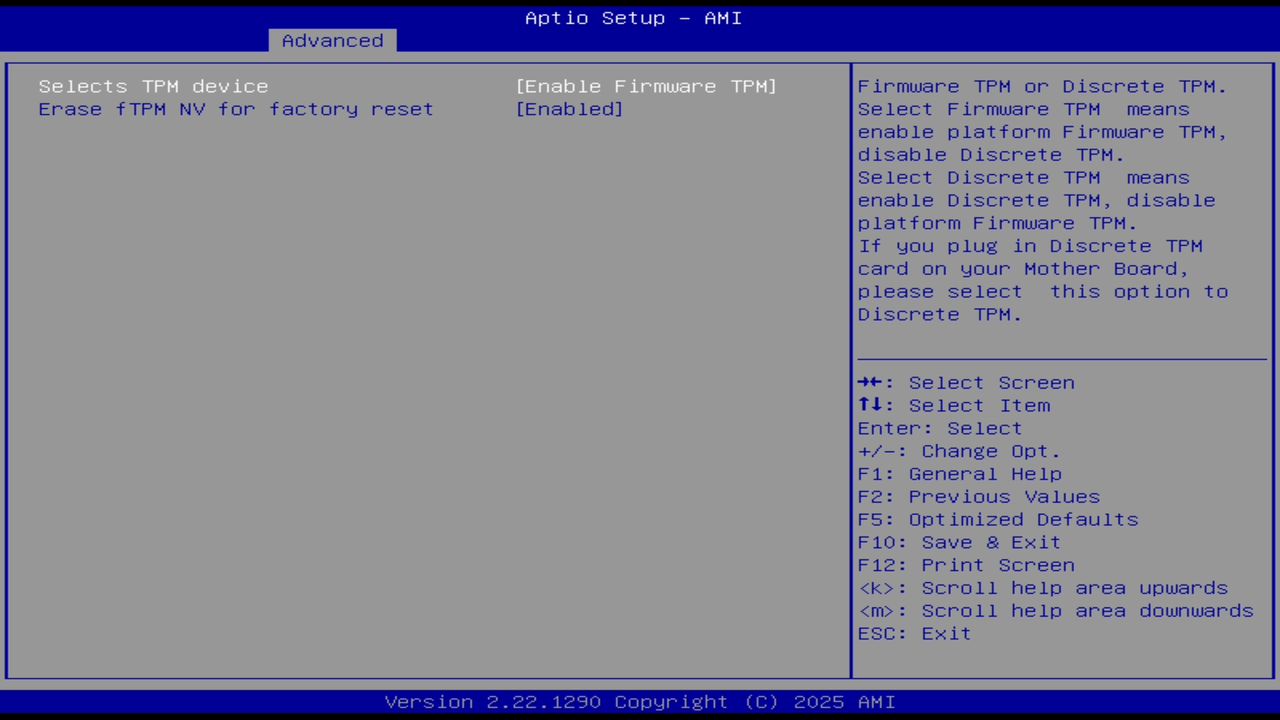This screenshot has width=1280, height=720.
Task: Open the Enable Firmware TPM value selector
Action: 646,86
